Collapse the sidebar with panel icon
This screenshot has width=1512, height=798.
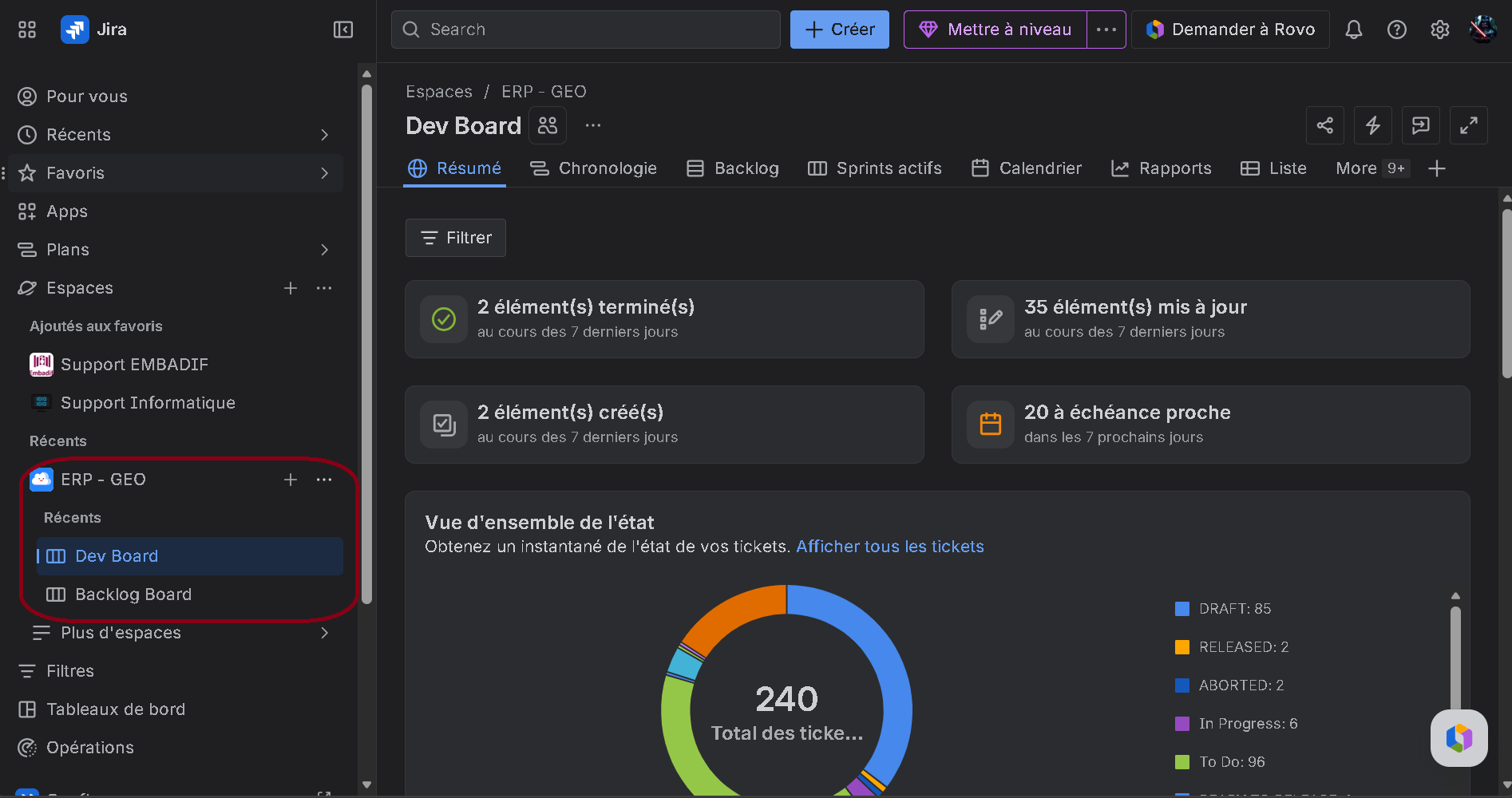point(343,30)
